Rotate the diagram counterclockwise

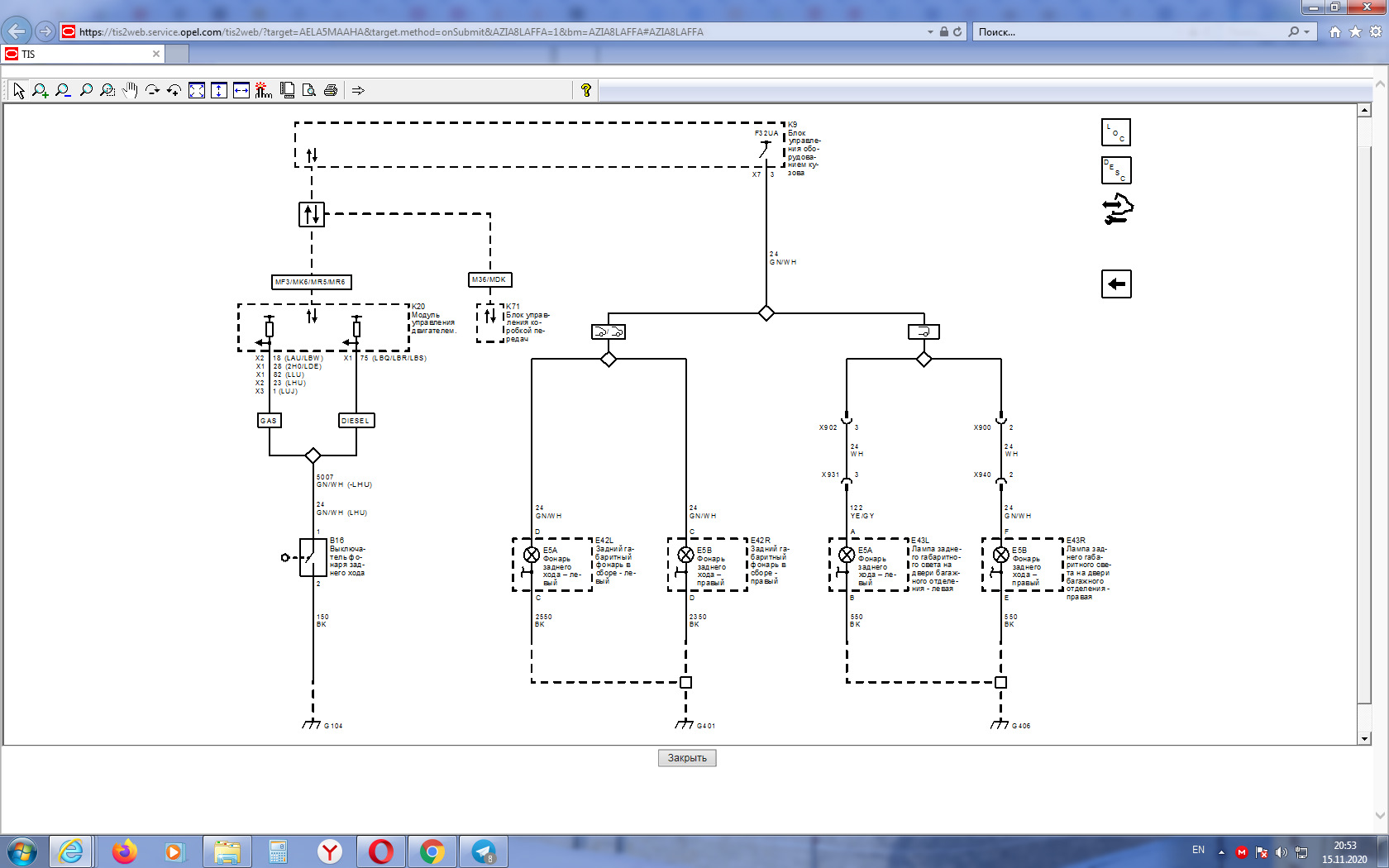[174, 90]
